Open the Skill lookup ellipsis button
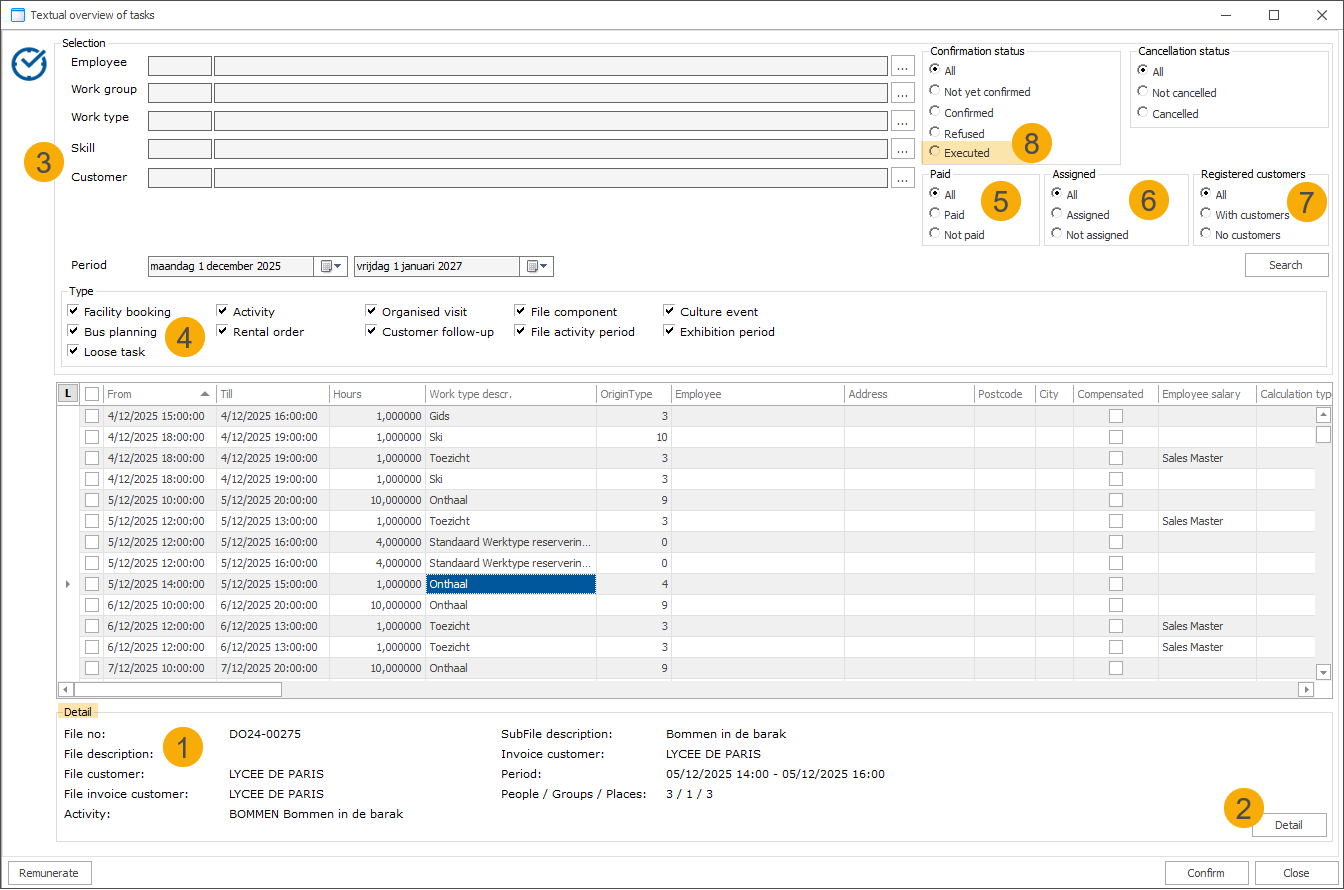This screenshot has width=1344, height=890. coord(903,149)
